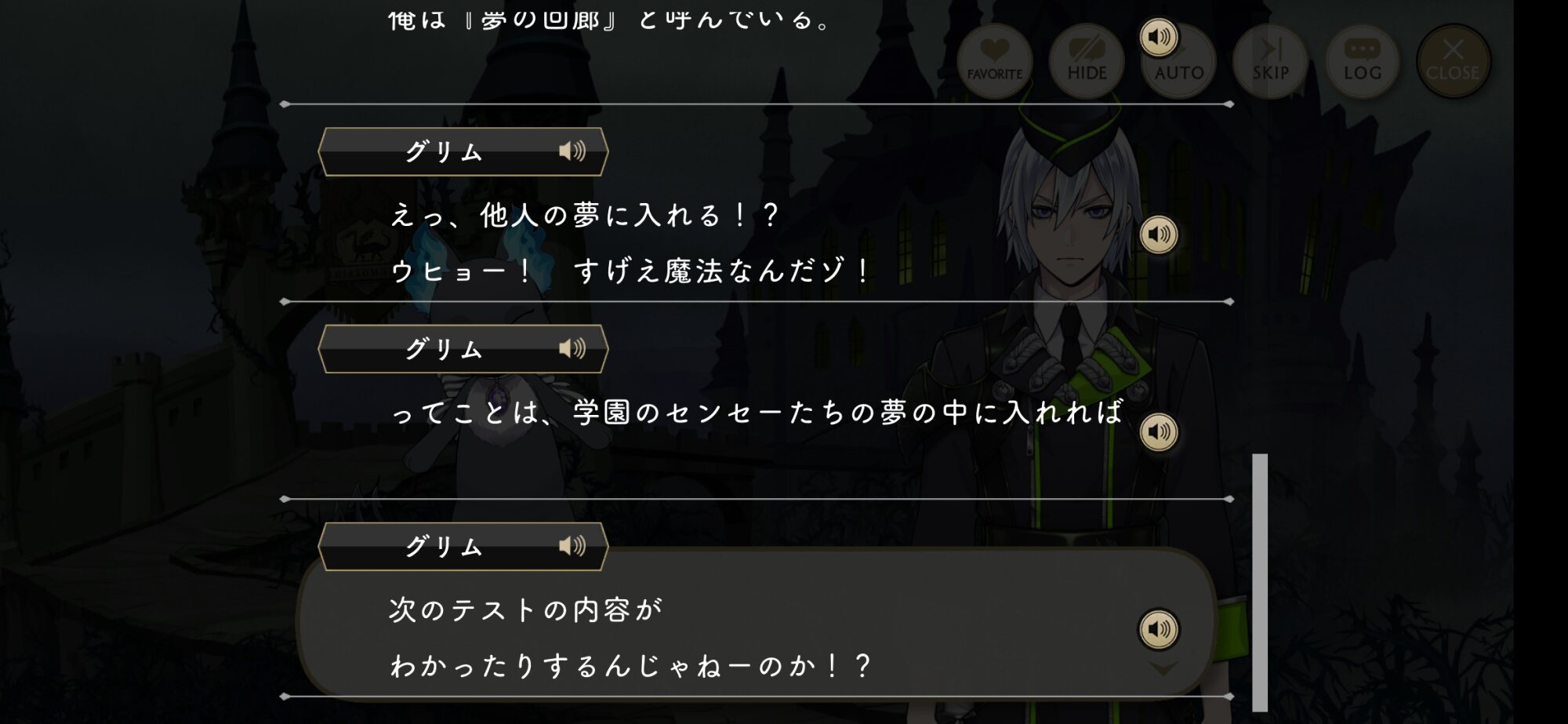
Task: Click the log scrollbar thumb
Action: [1260, 582]
